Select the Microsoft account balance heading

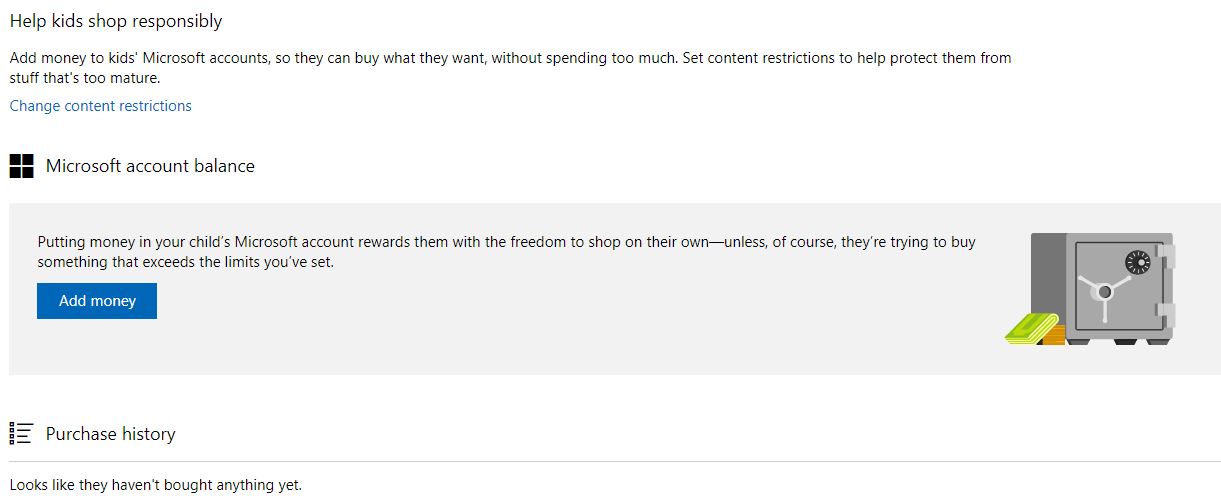150,166
